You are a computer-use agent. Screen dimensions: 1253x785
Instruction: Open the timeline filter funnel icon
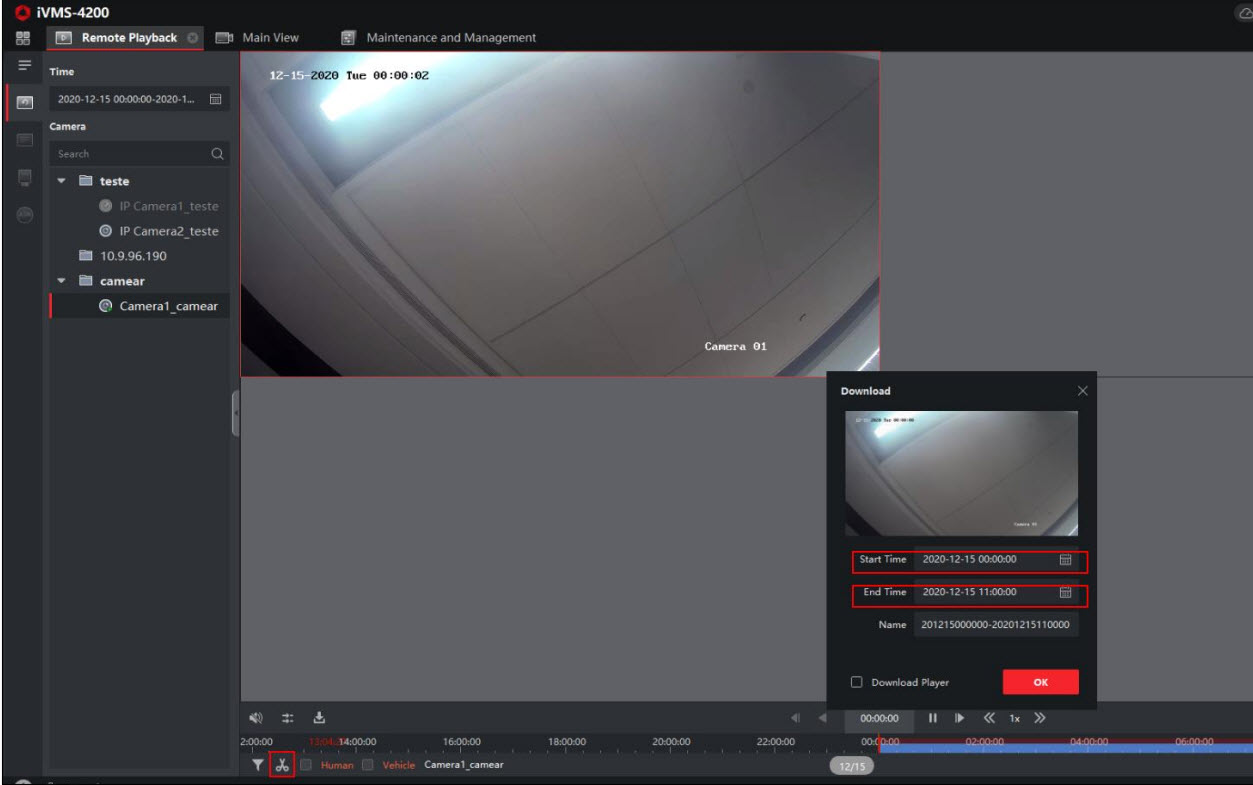[258, 765]
